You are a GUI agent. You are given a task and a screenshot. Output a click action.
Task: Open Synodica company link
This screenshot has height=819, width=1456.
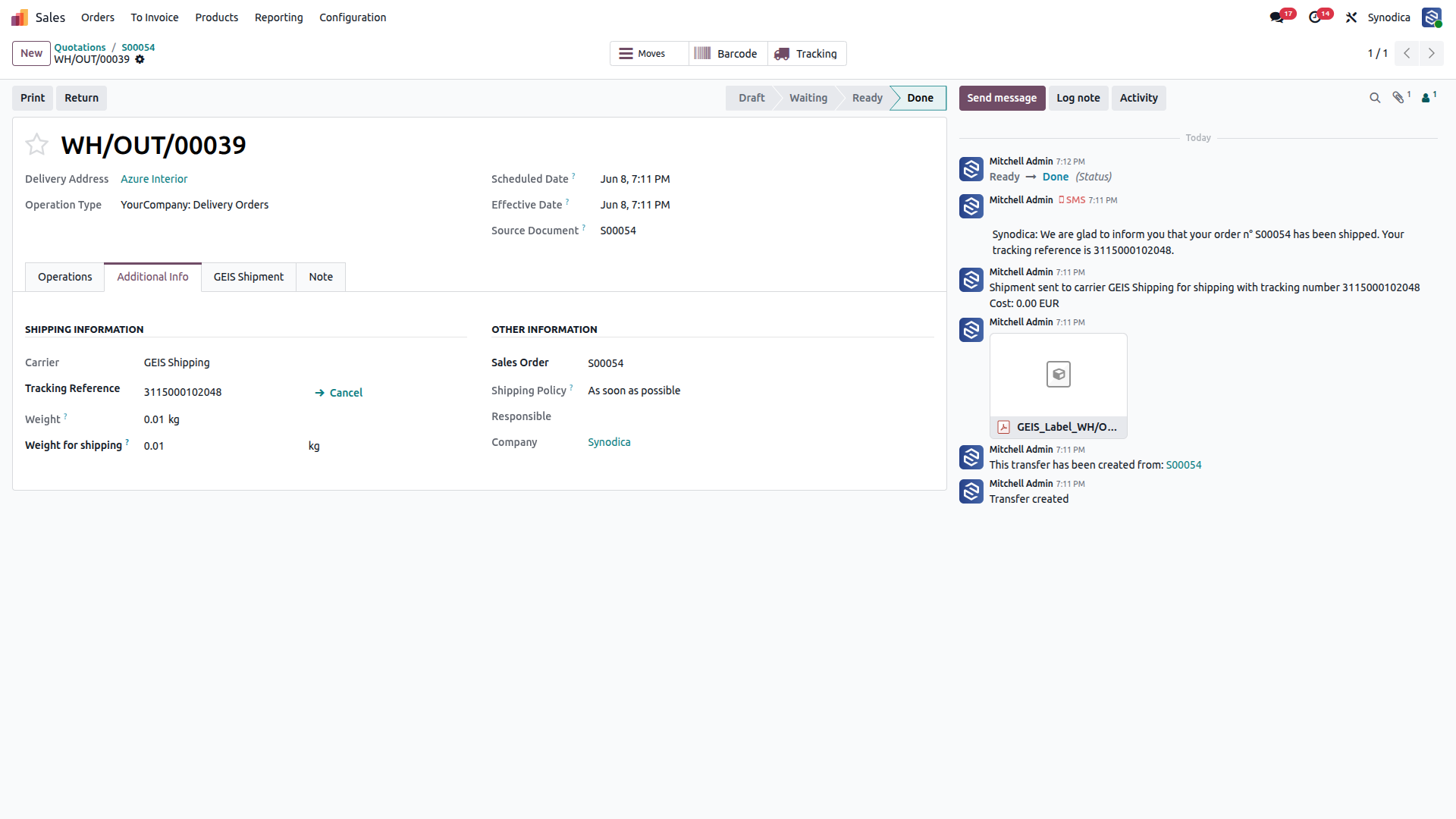pyautogui.click(x=609, y=442)
